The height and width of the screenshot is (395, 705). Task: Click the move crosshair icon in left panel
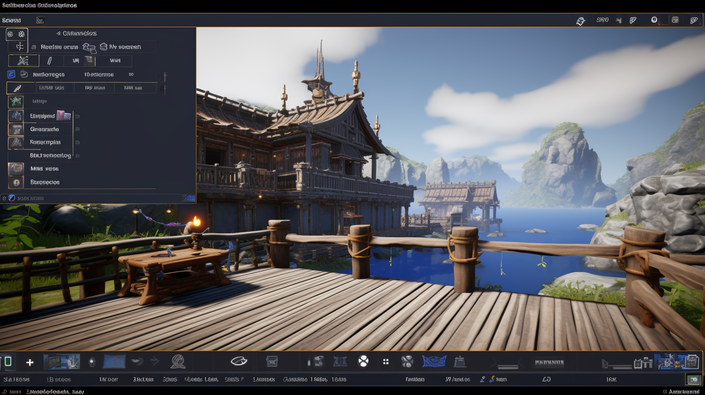coord(19,46)
